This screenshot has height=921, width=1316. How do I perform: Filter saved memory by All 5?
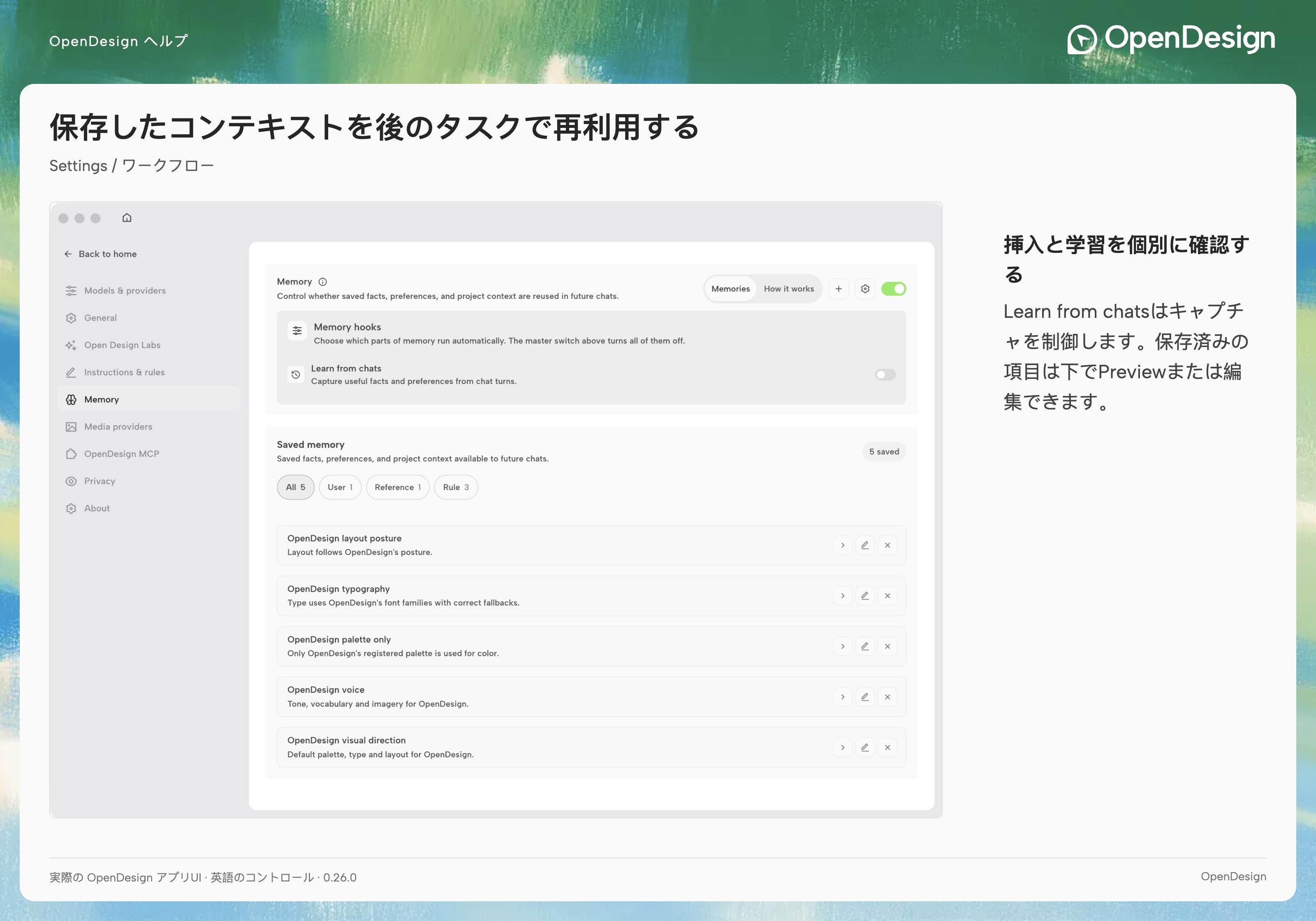click(296, 487)
